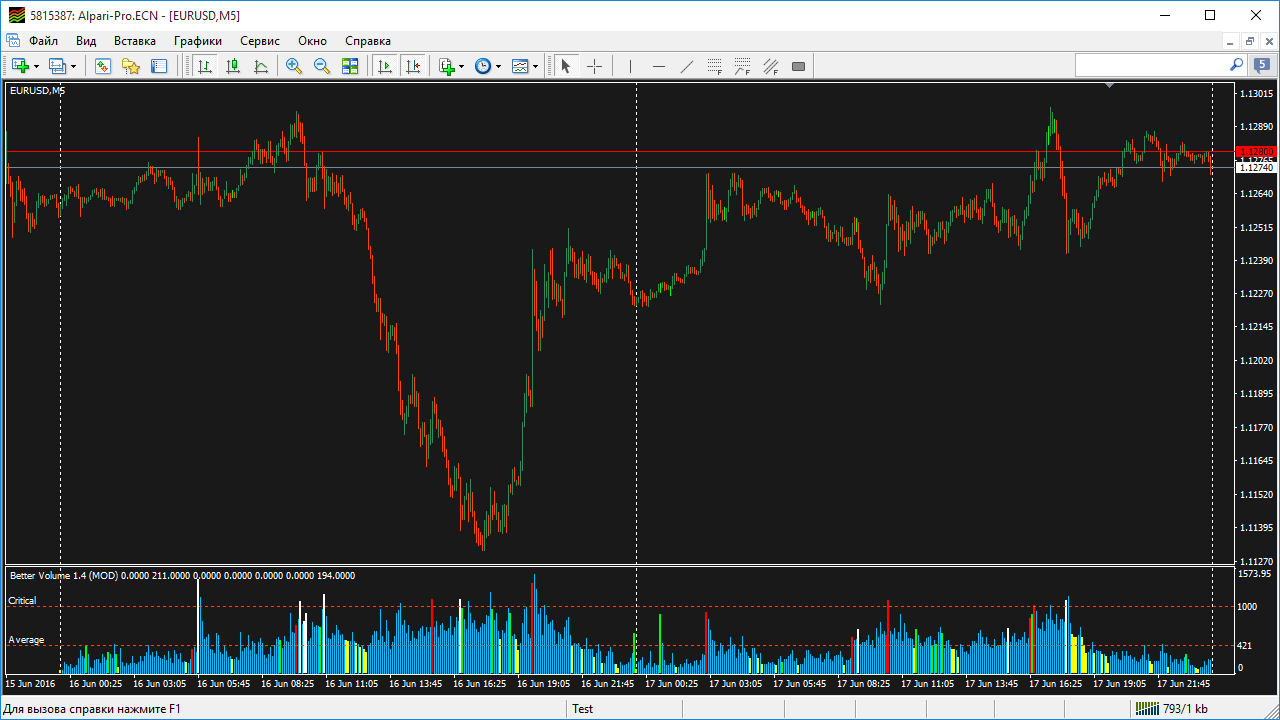Click the Zoom Out magnifier icon
Image resolution: width=1280 pixels, height=720 pixels.
click(x=321, y=66)
